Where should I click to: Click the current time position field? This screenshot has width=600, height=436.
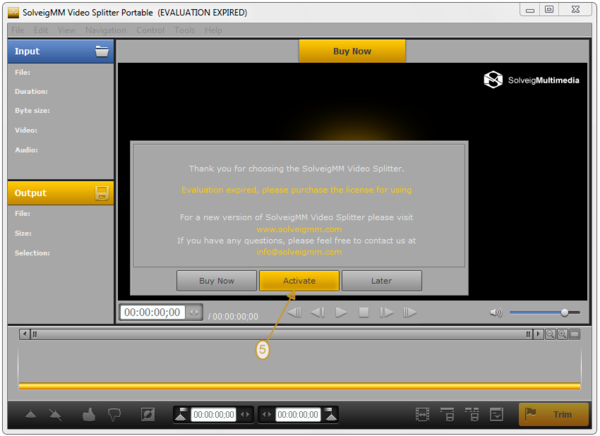point(152,312)
